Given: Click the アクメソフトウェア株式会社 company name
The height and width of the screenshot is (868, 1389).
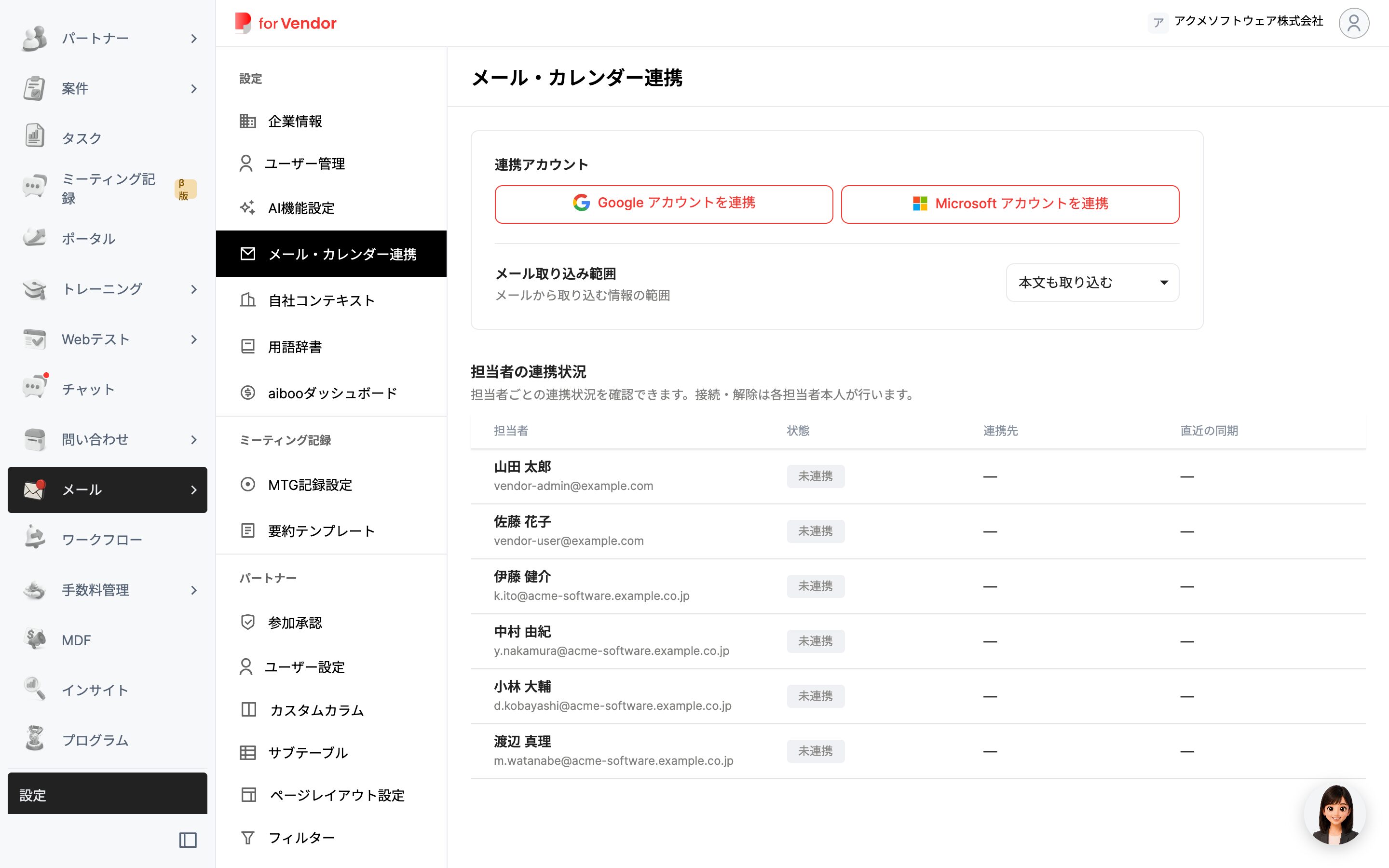Looking at the screenshot, I should pos(1248,21).
